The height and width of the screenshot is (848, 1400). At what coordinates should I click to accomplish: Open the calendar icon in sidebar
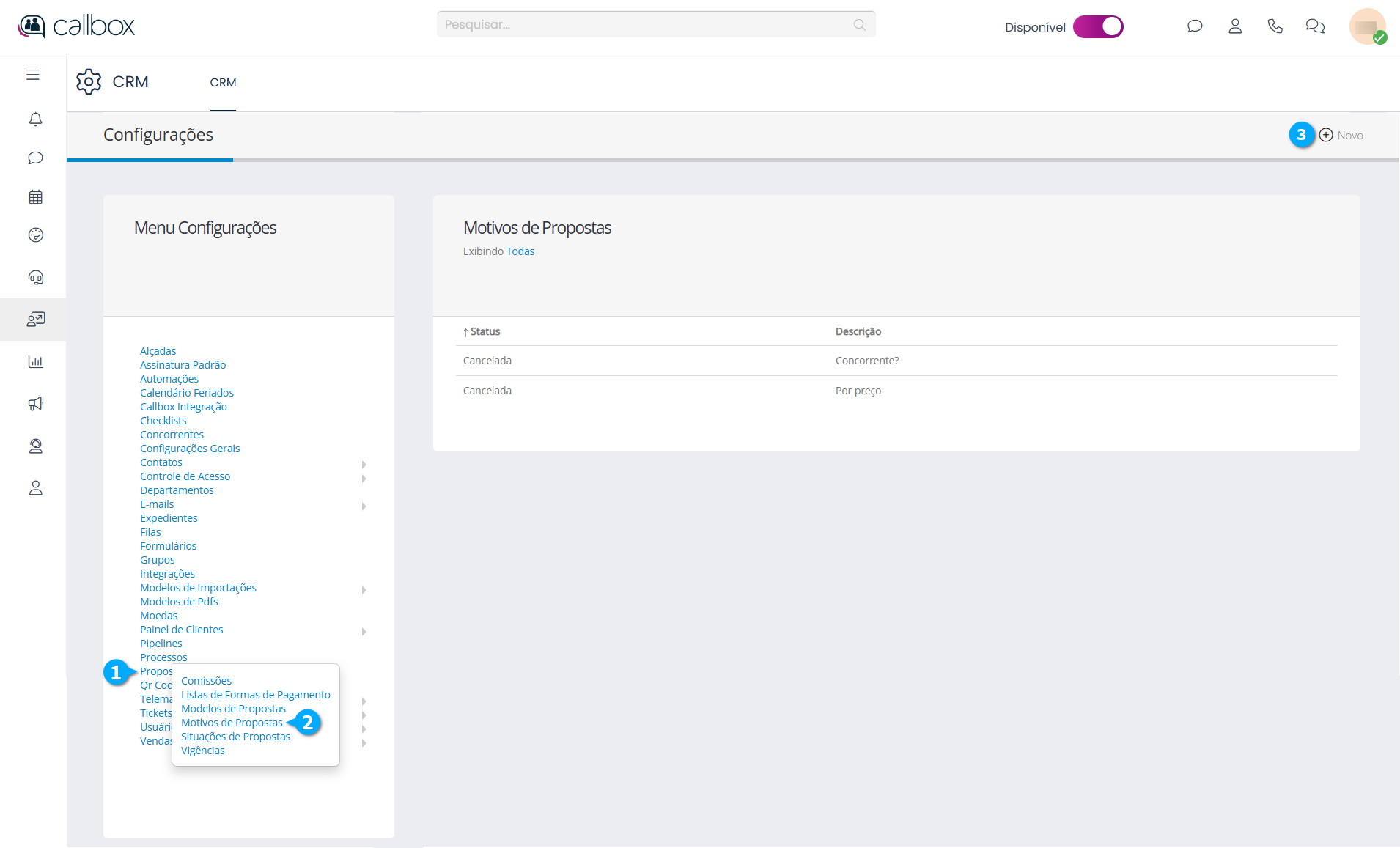35,197
